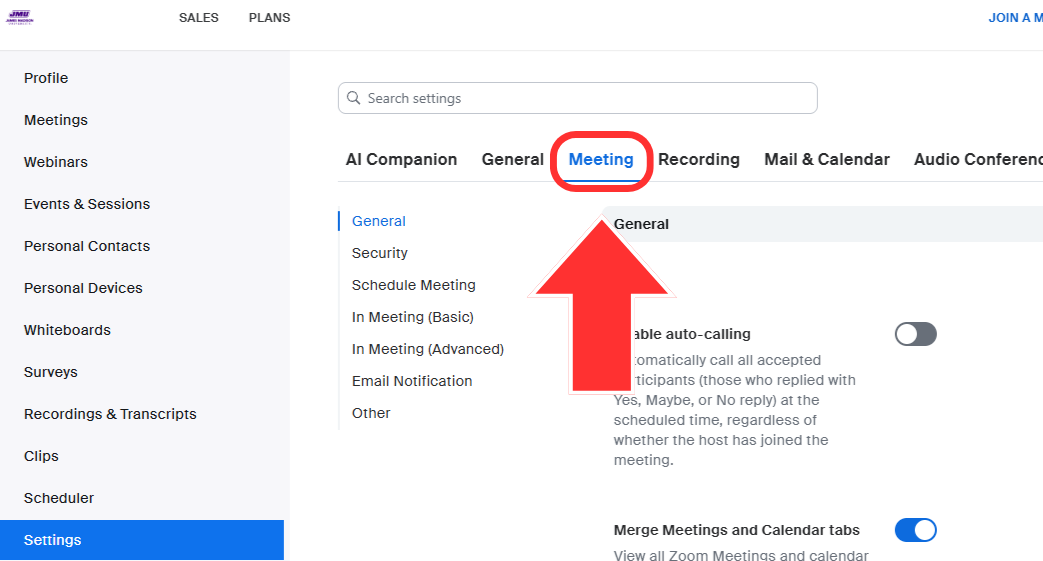Switch to the Mail & Calendar tab
Viewport: 1043px width, 561px height.
827,160
